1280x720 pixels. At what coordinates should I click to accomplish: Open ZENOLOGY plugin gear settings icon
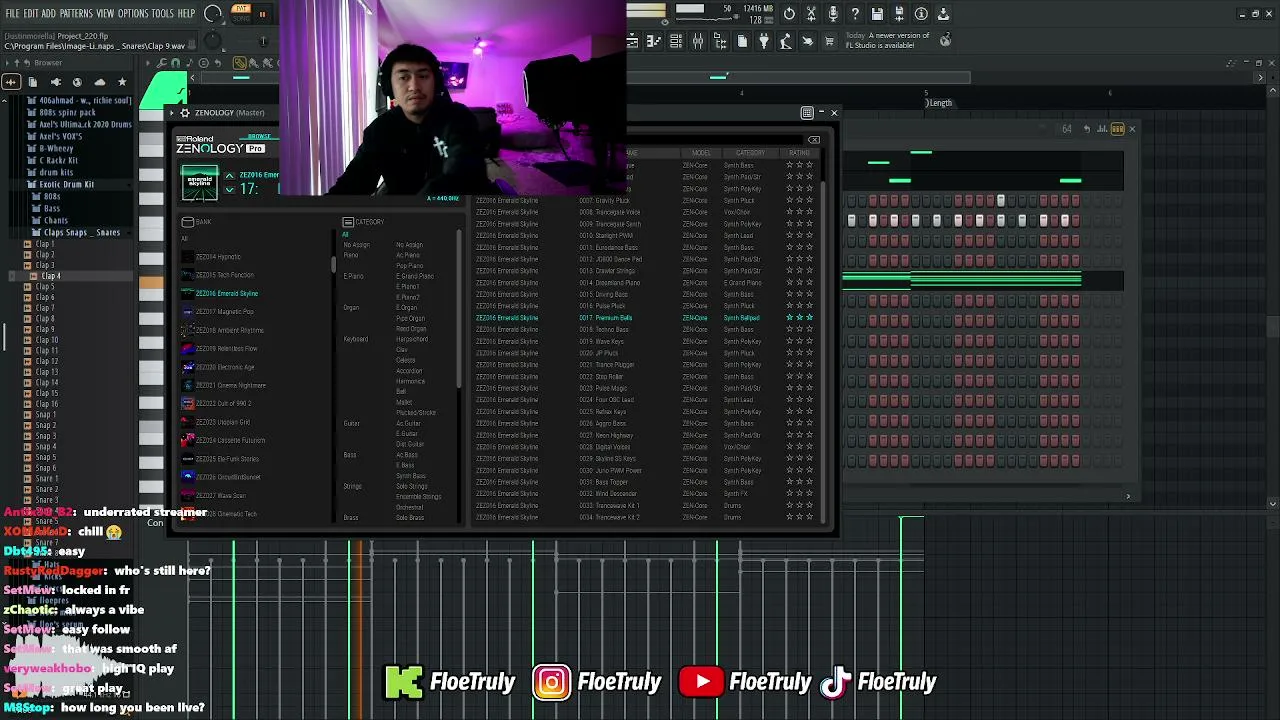pos(184,113)
